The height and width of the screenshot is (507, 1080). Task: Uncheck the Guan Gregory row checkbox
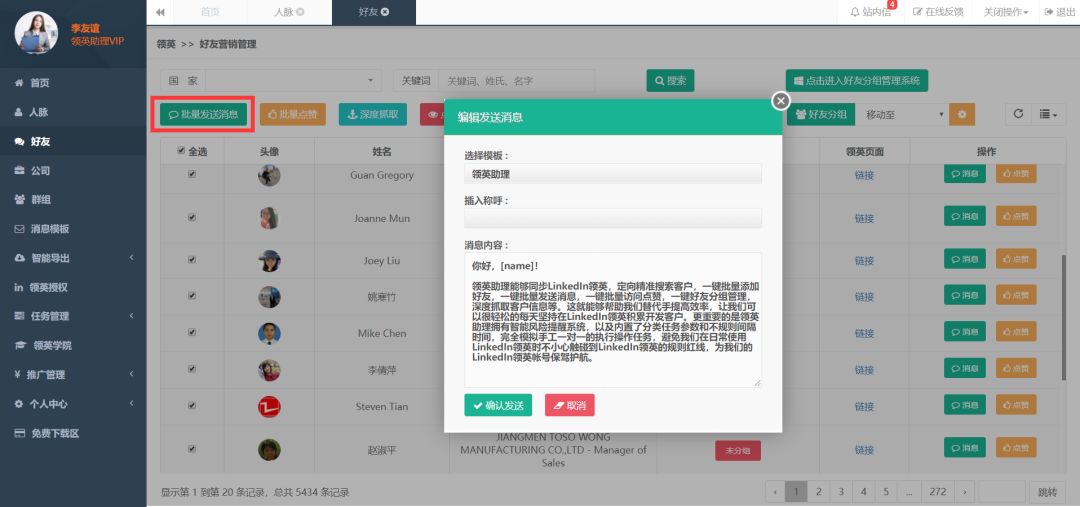pos(192,174)
